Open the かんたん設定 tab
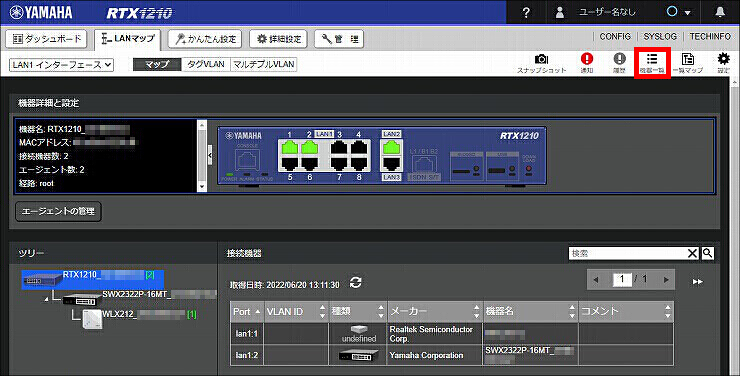Image resolution: width=740 pixels, height=376 pixels. point(205,39)
